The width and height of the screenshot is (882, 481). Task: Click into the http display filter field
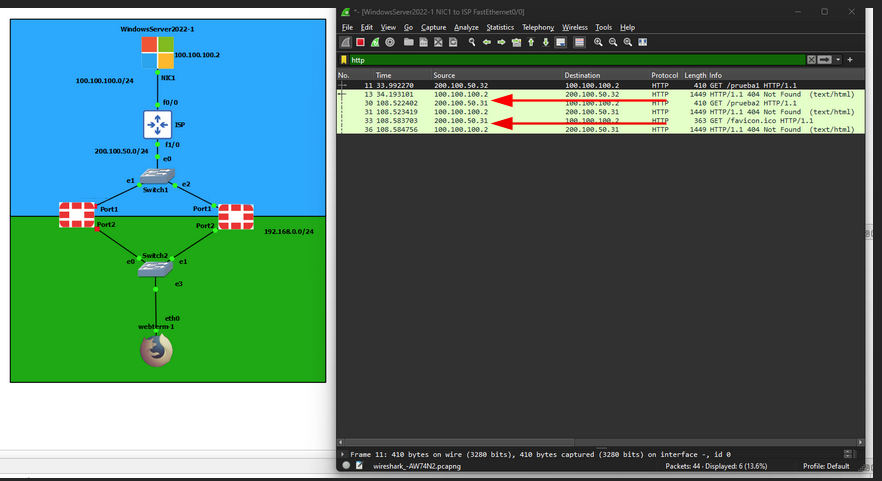coord(577,60)
